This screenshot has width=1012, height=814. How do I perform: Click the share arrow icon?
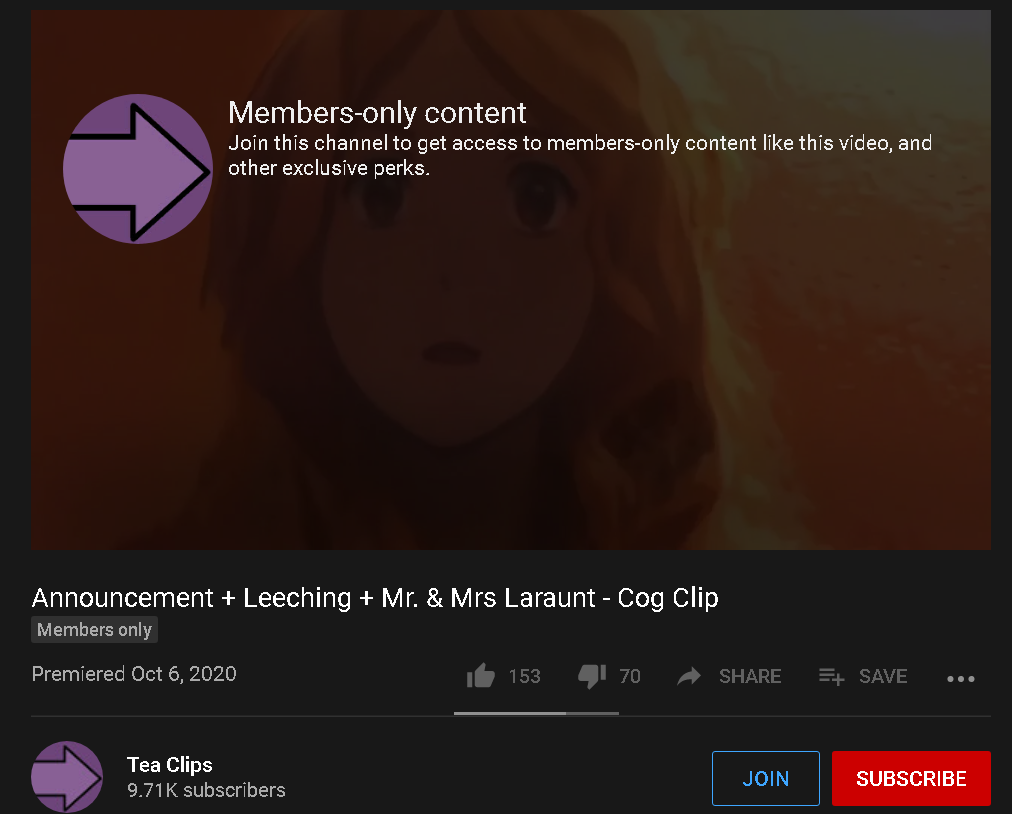point(689,676)
